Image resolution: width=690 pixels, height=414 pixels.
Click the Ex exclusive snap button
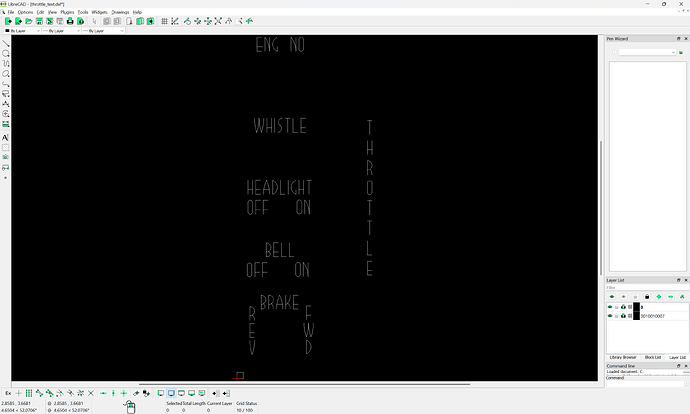tap(8, 393)
